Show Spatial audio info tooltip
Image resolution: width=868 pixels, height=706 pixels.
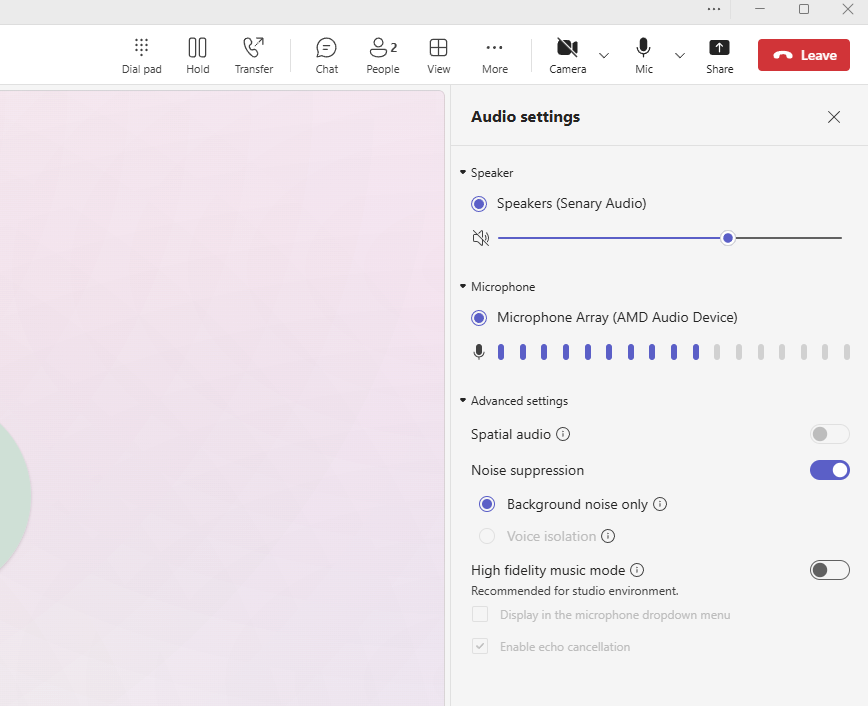(562, 434)
